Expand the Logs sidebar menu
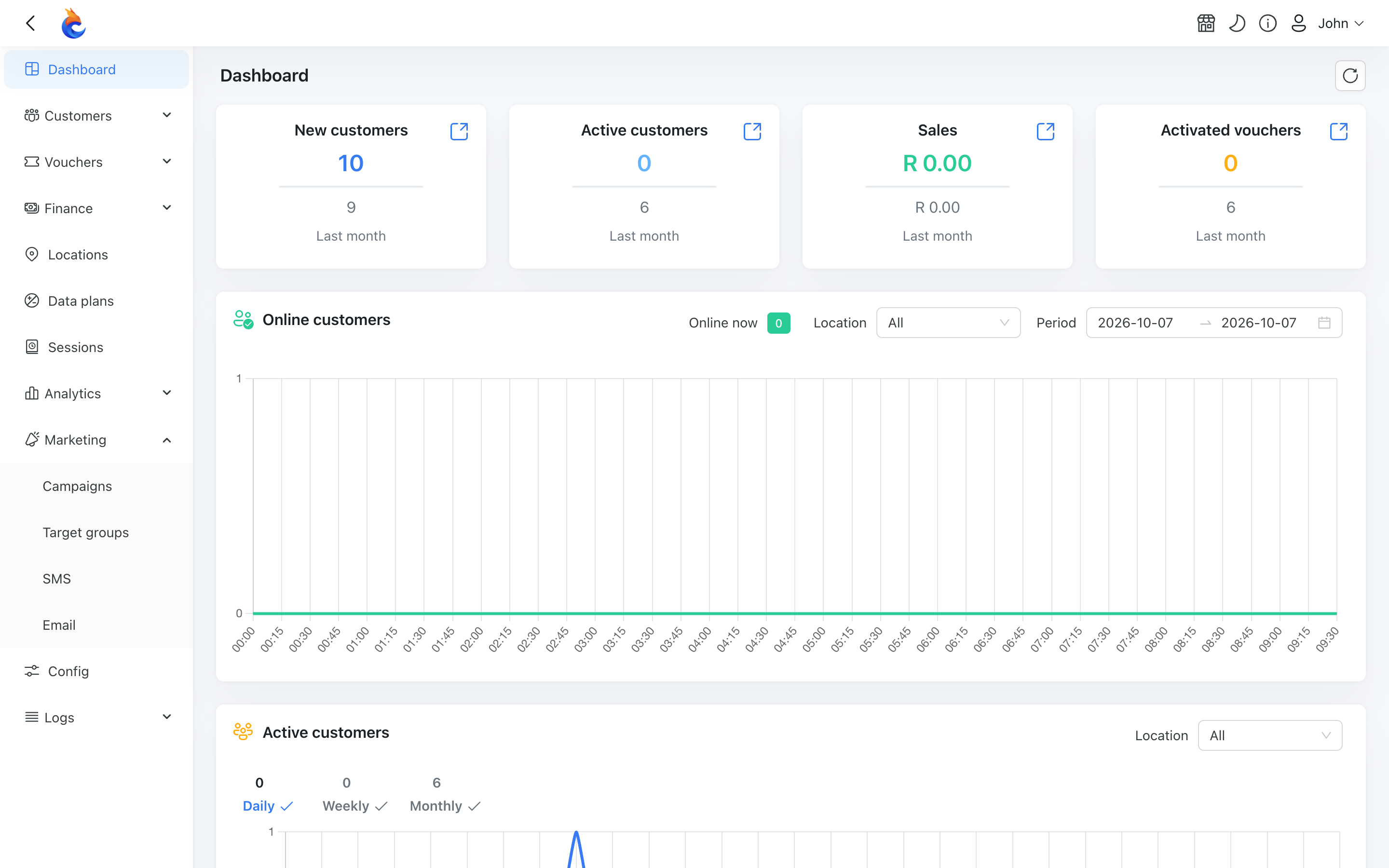Image resolution: width=1389 pixels, height=868 pixels. tap(96, 718)
